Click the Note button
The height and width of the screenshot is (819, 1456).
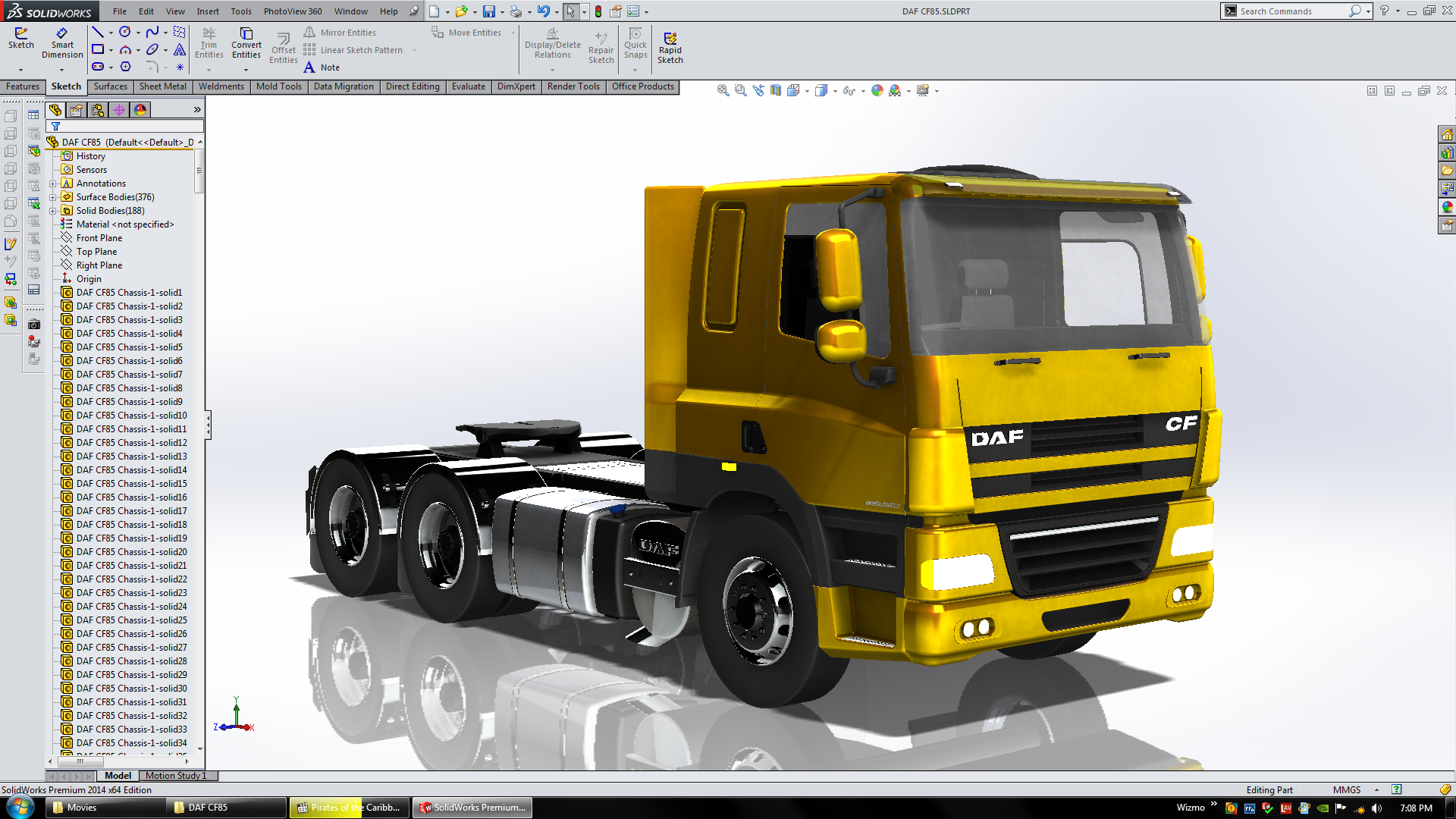point(322,67)
